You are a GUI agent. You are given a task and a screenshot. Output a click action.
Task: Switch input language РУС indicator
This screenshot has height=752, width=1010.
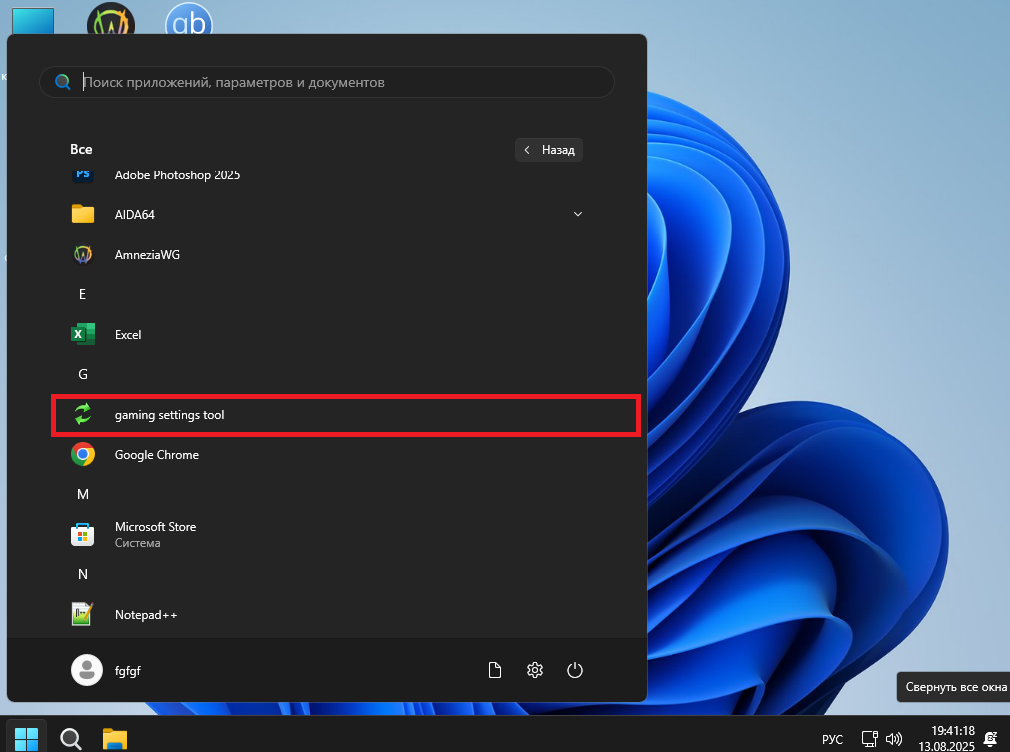click(832, 739)
